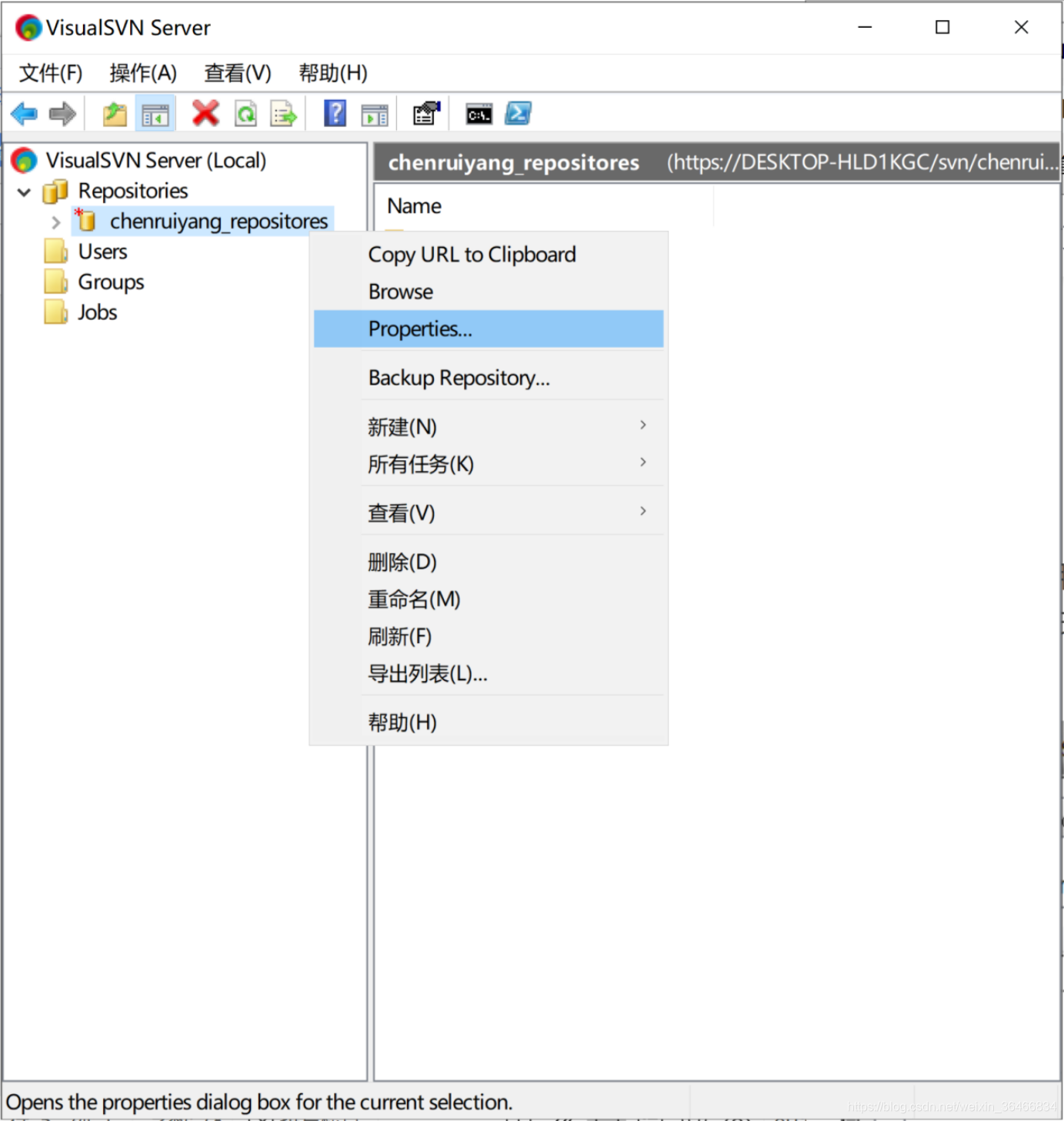Open the 查看(V) context submenu arrow
Viewport: 1064px width, 1121px height.
pos(643,512)
